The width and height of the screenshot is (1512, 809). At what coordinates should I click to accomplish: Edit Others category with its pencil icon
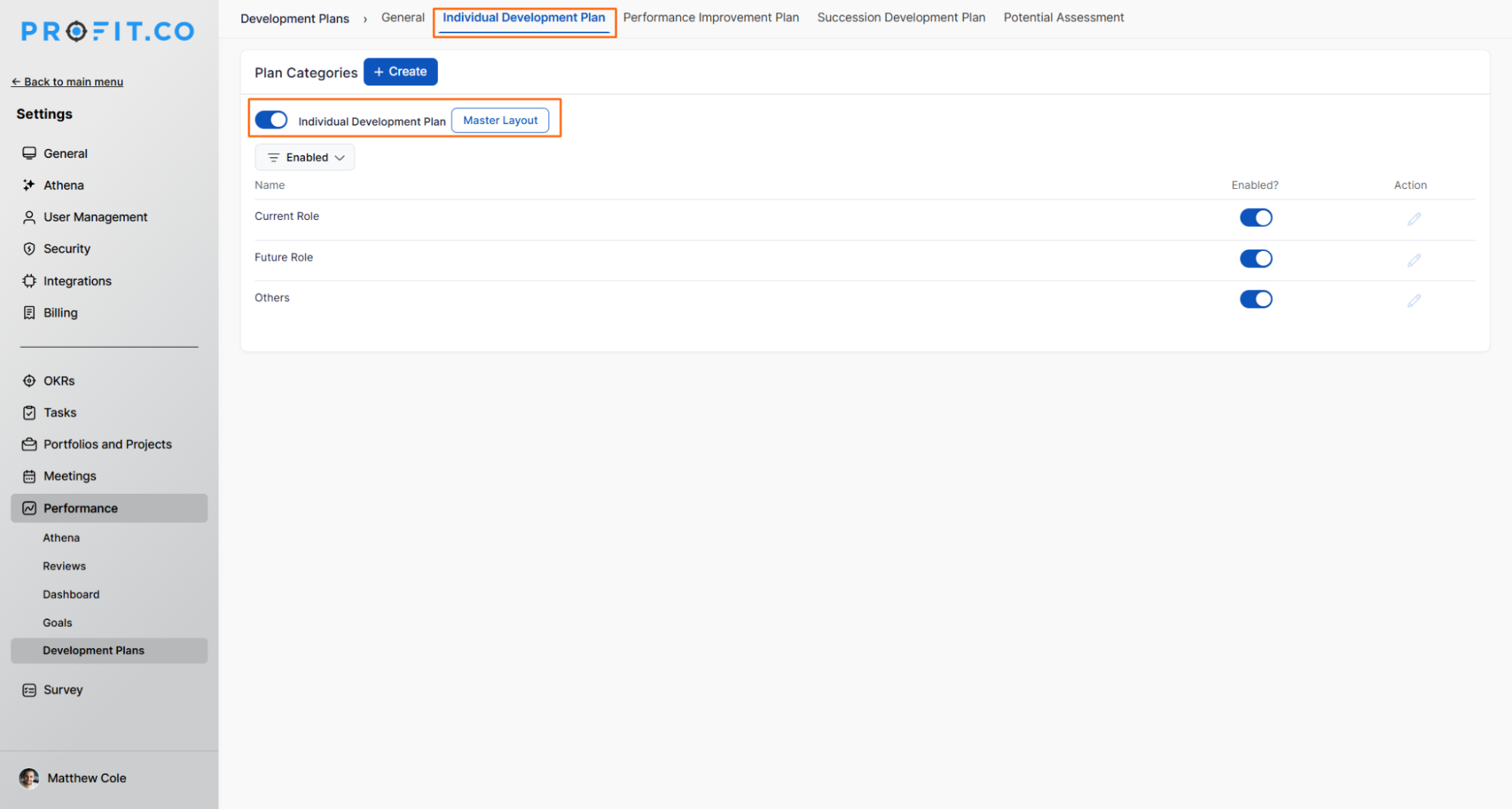point(1414,300)
